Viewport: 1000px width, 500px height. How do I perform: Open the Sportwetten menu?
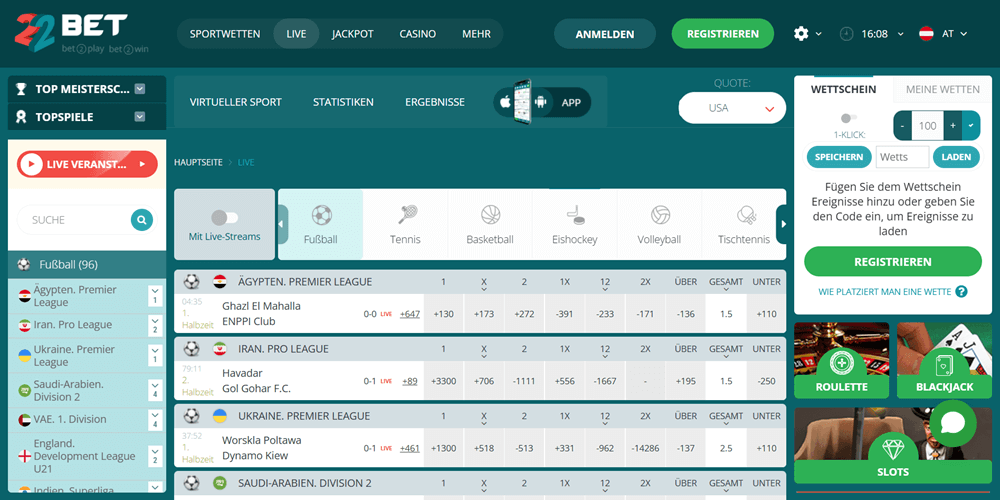[x=225, y=34]
